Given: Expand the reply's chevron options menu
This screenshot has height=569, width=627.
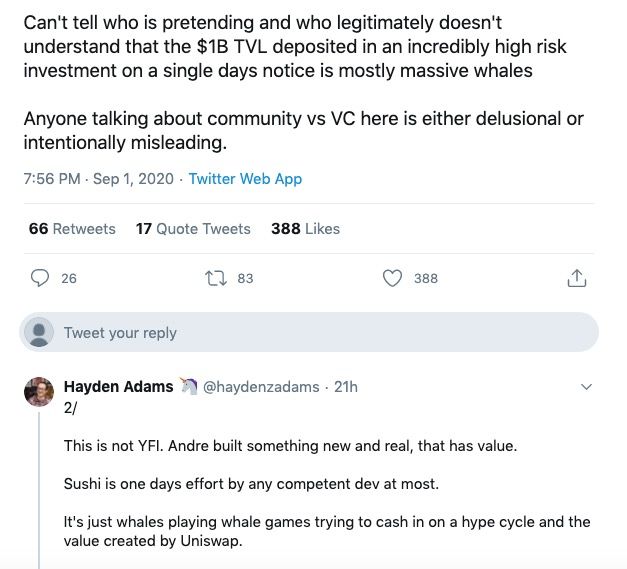Looking at the screenshot, I should [587, 387].
